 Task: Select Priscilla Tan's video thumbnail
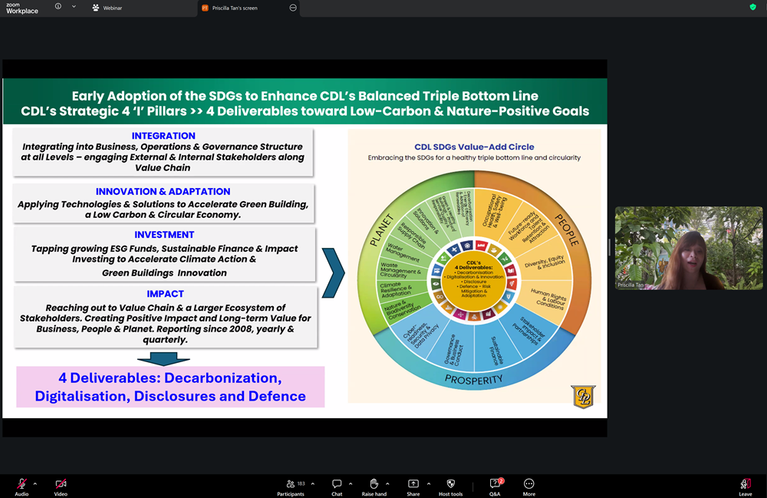(x=689, y=248)
